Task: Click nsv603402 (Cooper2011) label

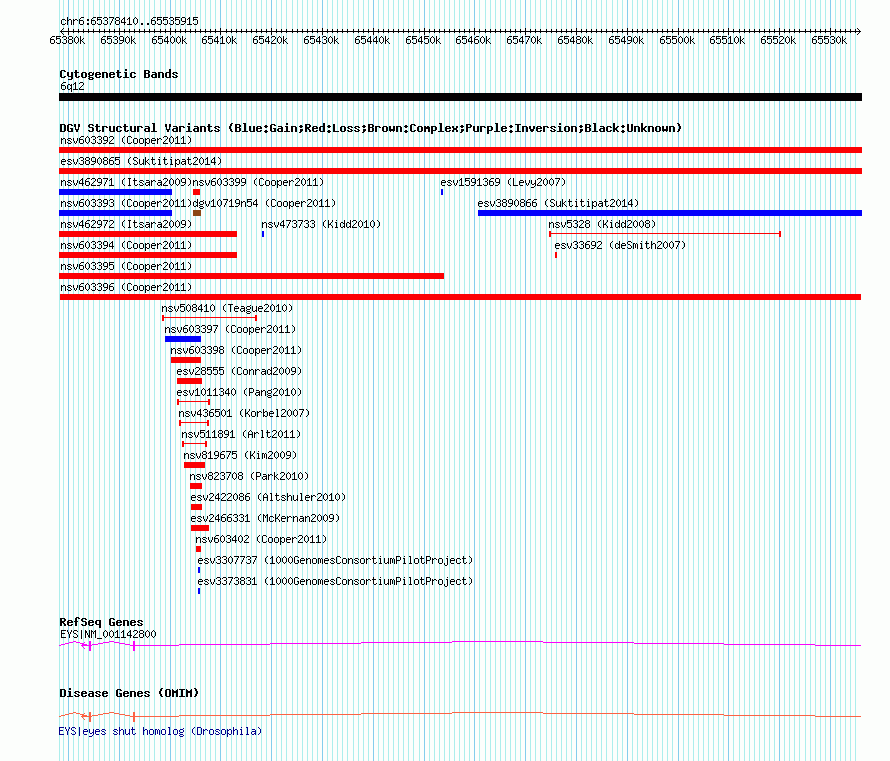Action: [261, 539]
